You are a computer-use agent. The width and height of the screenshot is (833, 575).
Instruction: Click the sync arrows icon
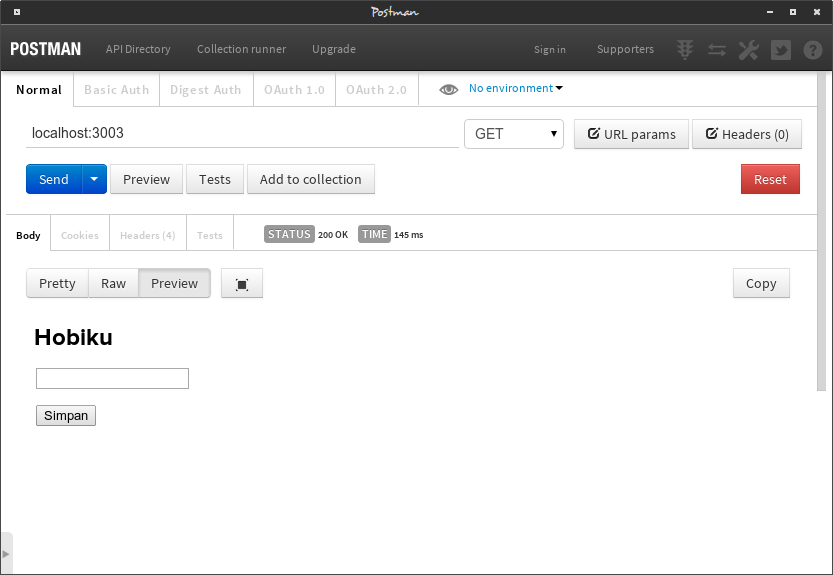tap(717, 50)
